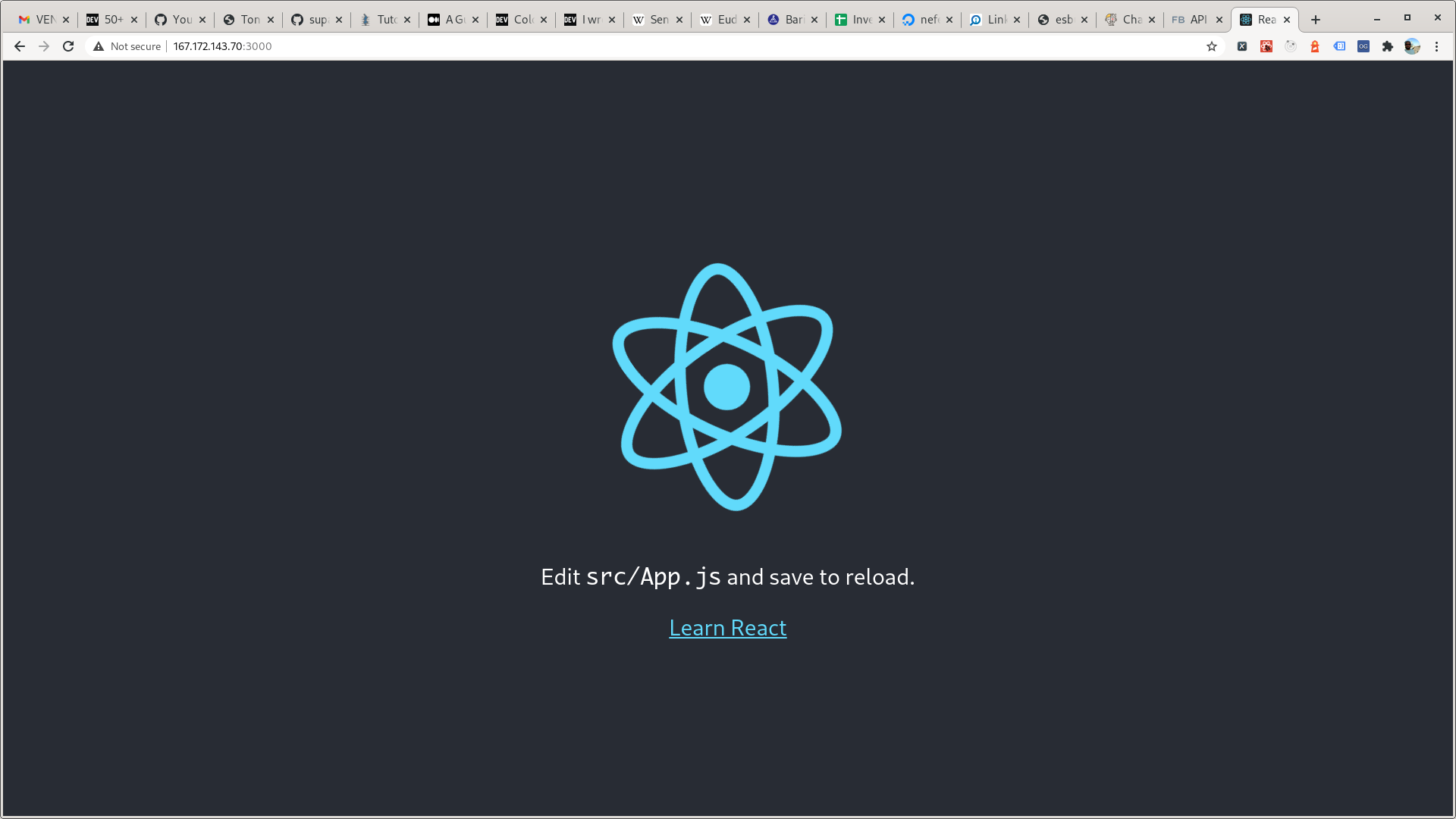Go back to the previous page
This screenshot has width=1456, height=819.
[x=20, y=46]
